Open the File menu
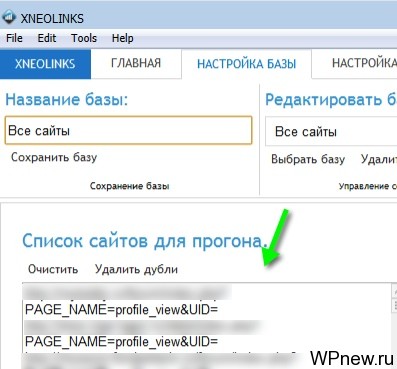397x369 pixels. tap(14, 38)
